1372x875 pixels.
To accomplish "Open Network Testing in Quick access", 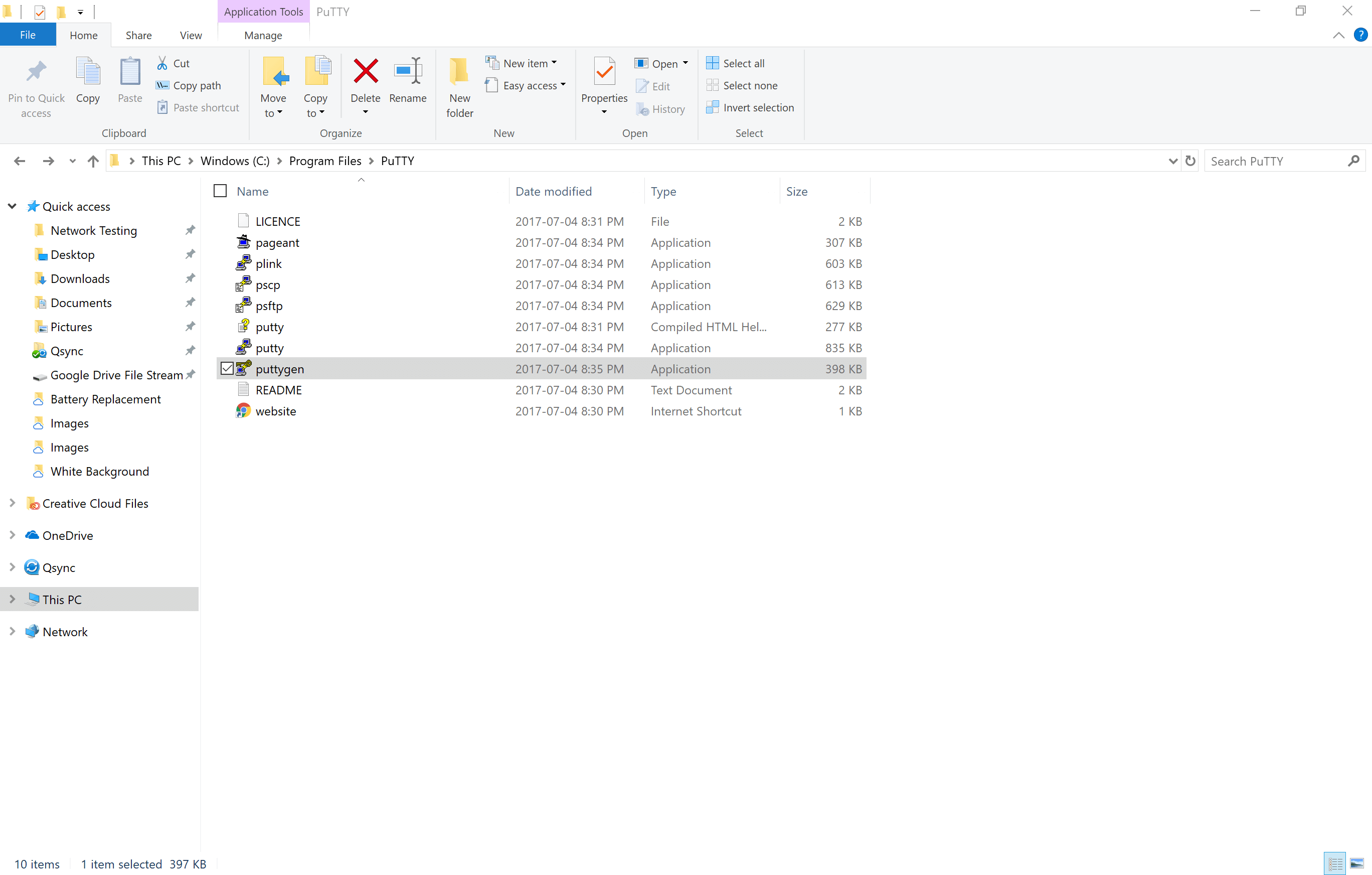I will [94, 230].
